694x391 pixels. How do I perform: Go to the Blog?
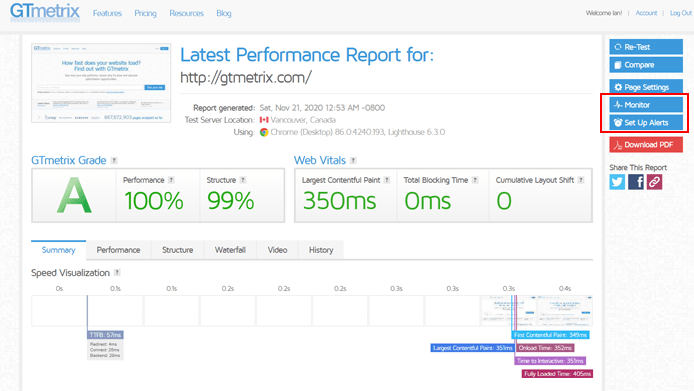pos(224,13)
